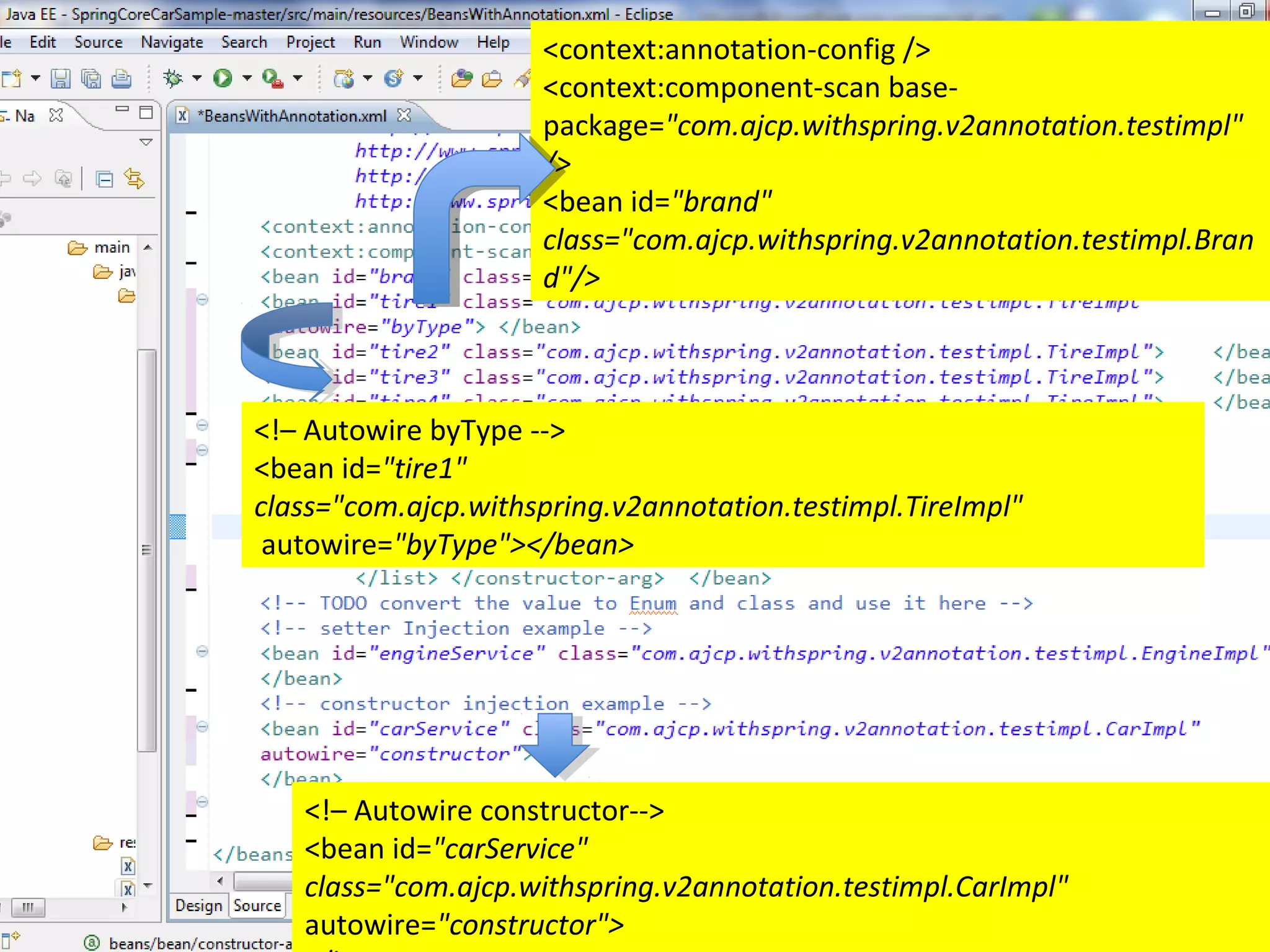1270x952 pixels.
Task: Click the status bar show-view icon
Action: click(11, 940)
